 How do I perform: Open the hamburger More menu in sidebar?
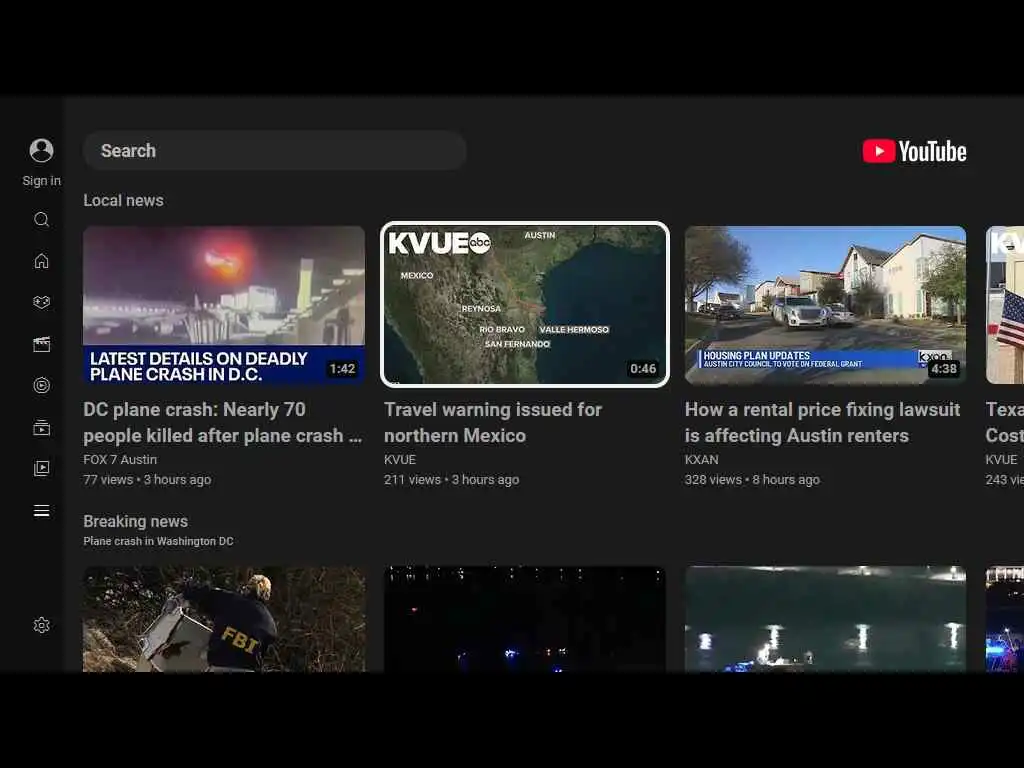coord(41,511)
